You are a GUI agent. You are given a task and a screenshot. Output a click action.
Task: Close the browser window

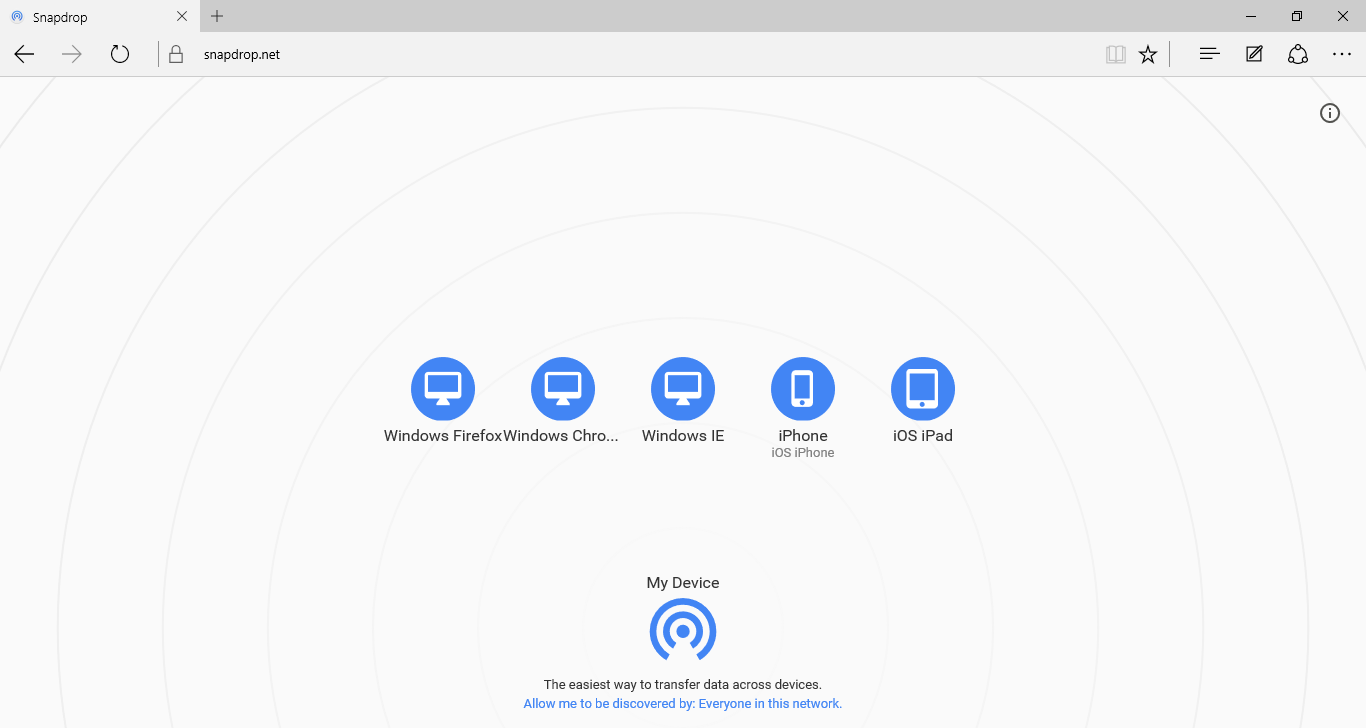coord(1343,16)
